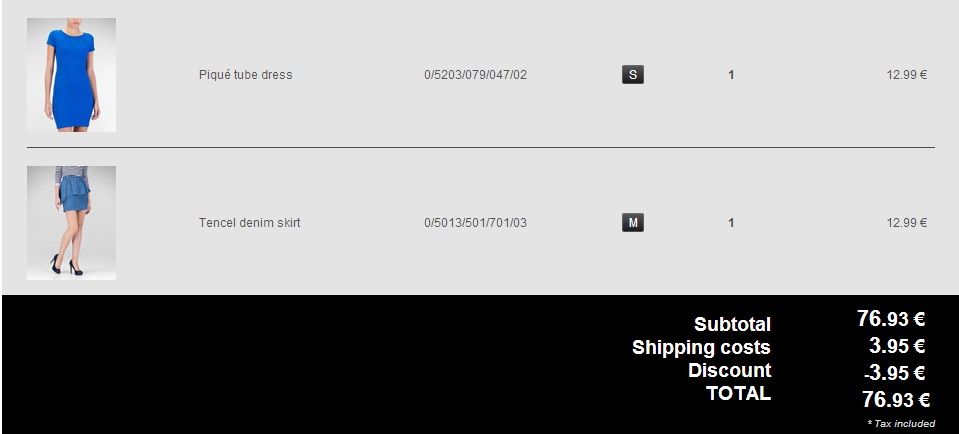959x434 pixels.
Task: Click the Shipping costs label
Action: 701,348
